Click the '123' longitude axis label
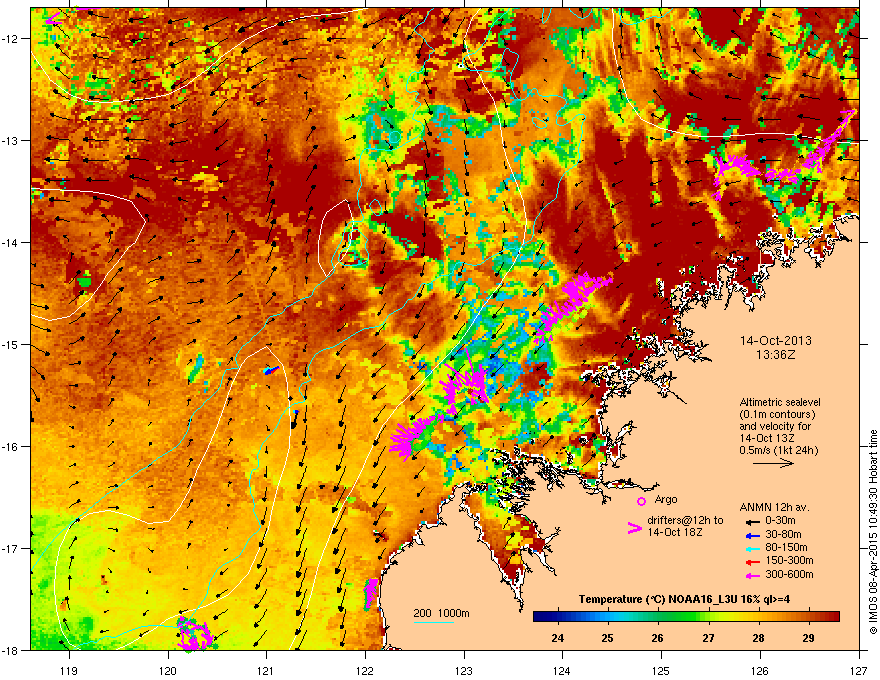Screen dimensions: 880x680 pyautogui.click(x=464, y=670)
